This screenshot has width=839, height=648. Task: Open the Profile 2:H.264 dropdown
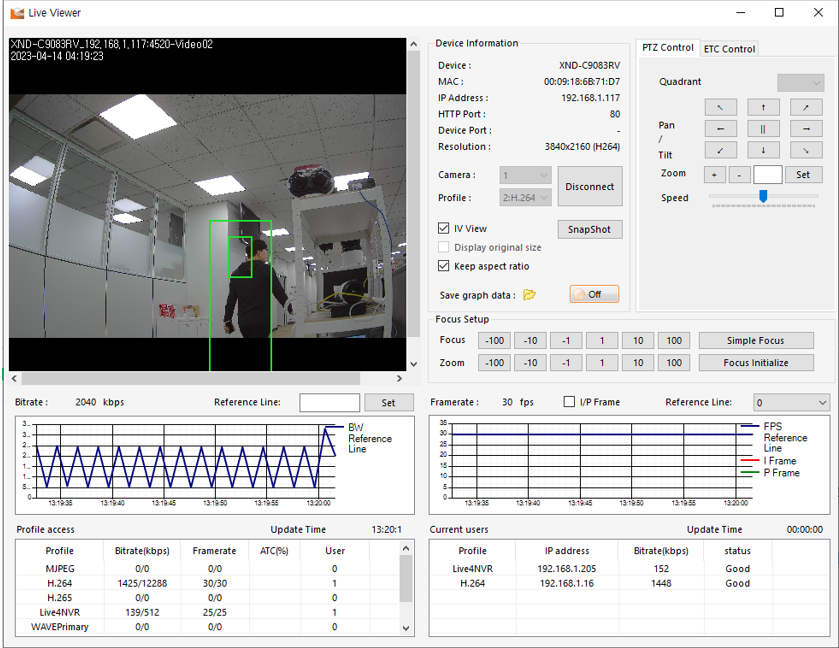point(524,198)
